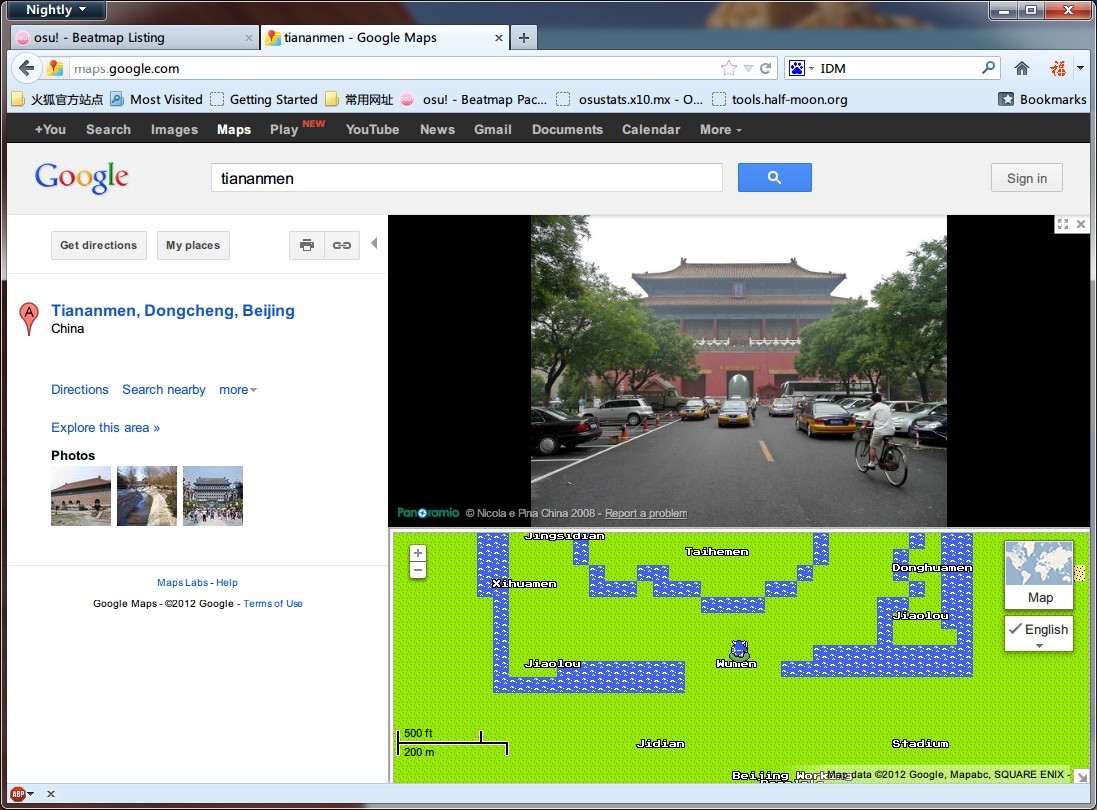Open the third photo thumbnail of the gate
Viewport: 1097px width, 810px height.
(213, 496)
